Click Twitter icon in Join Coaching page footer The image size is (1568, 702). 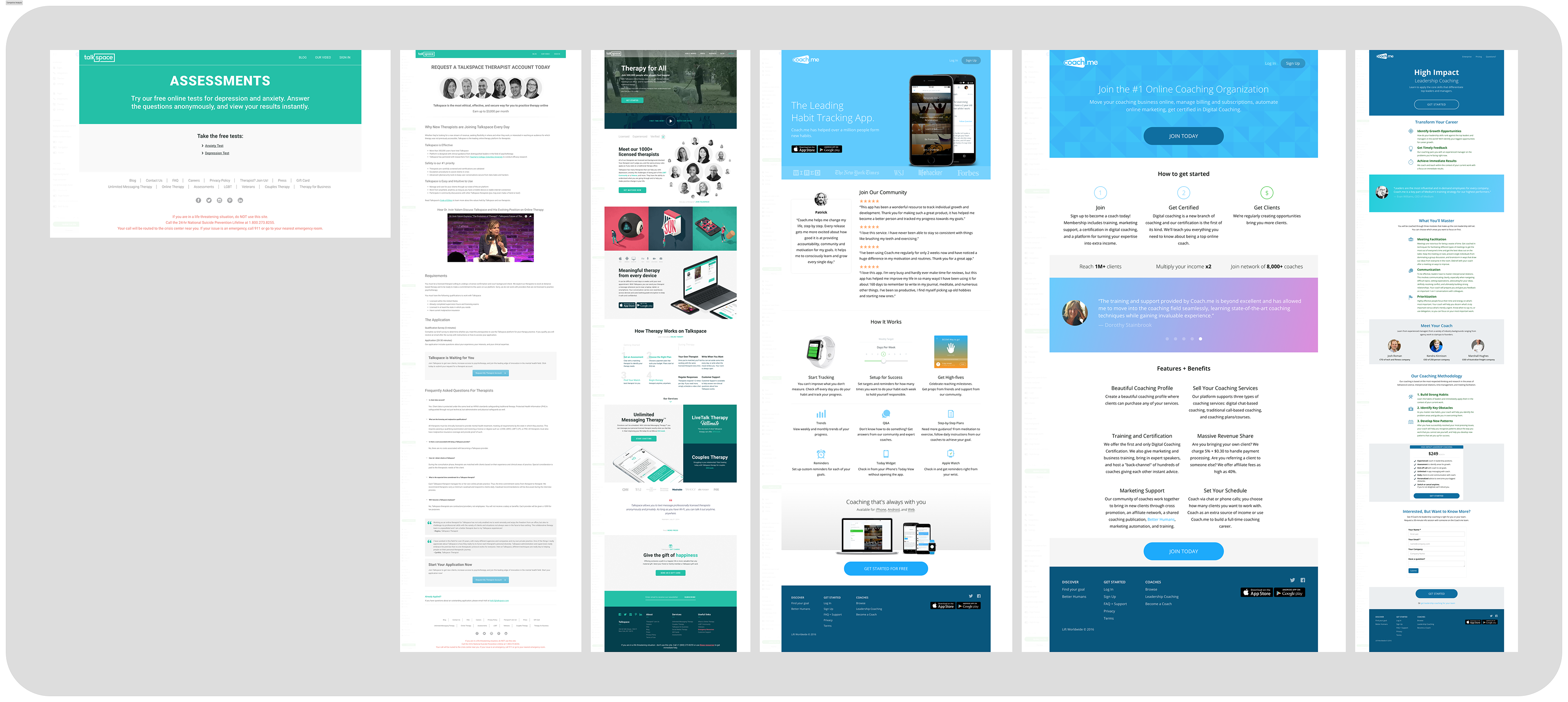tap(1292, 580)
